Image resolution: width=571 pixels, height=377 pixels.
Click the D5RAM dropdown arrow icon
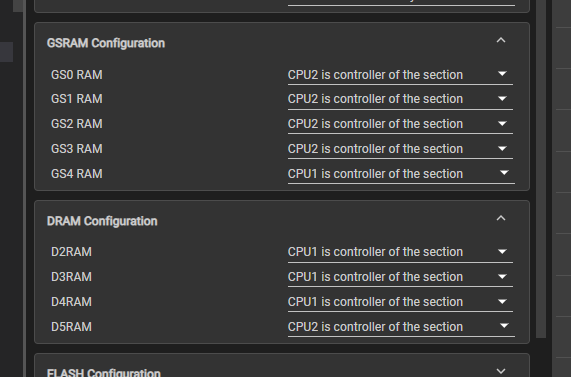coord(504,326)
